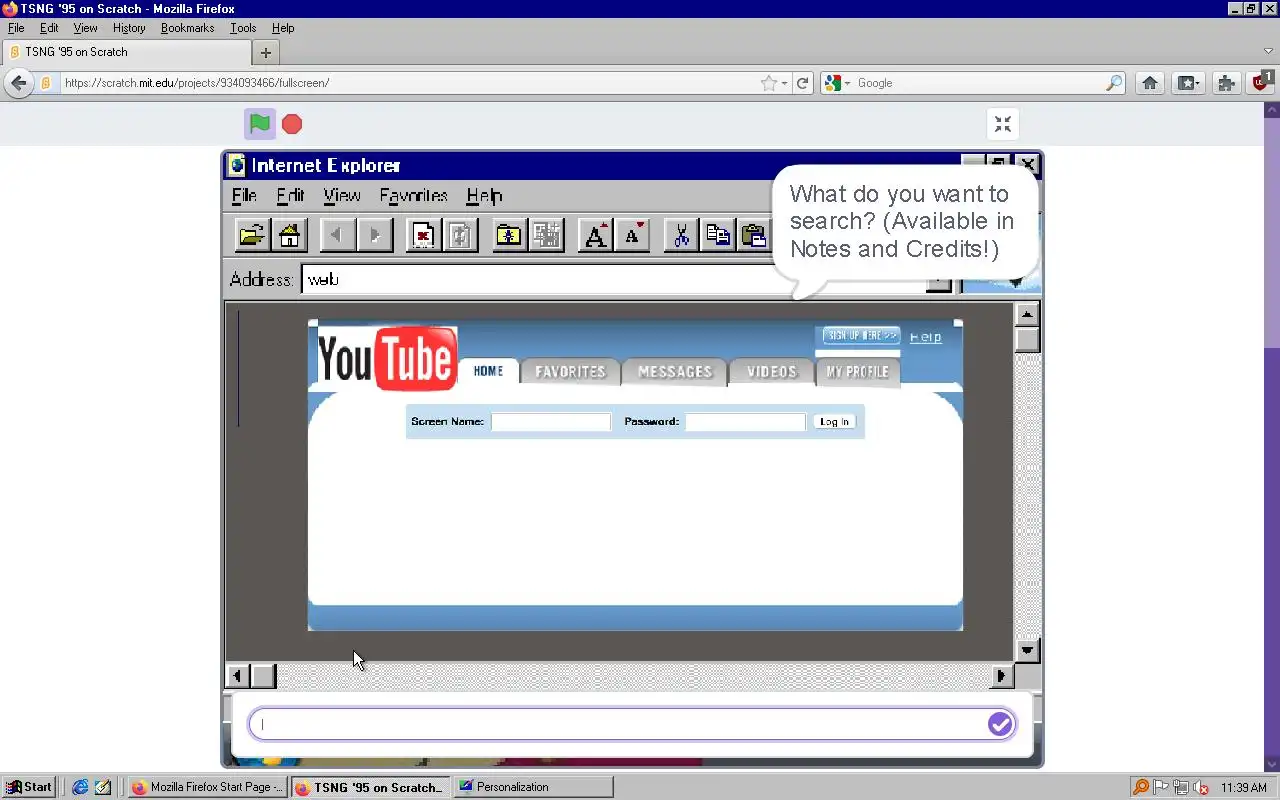The width and height of the screenshot is (1280, 800).
Task: Click the Back arrow in Internet Explorer toolbar
Action: pyautogui.click(x=336, y=235)
